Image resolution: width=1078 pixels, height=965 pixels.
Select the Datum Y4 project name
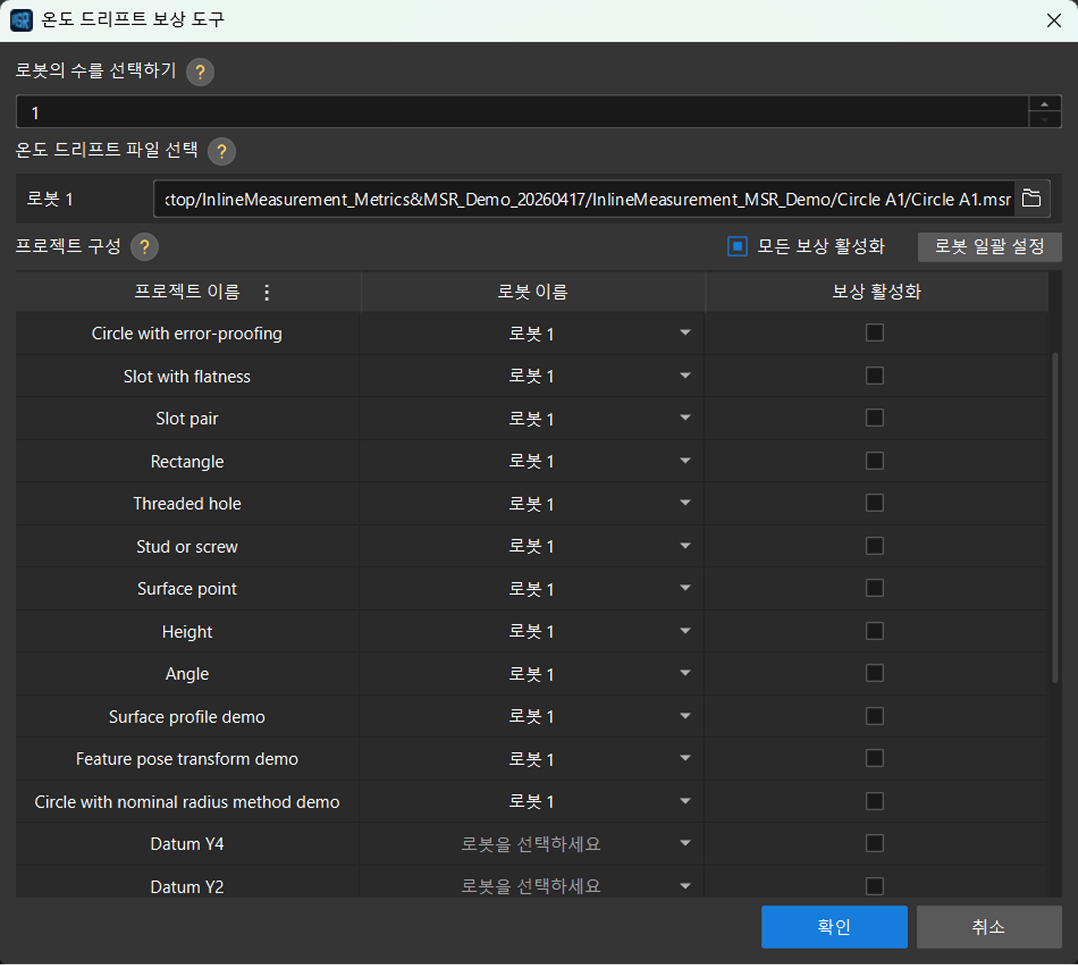tap(187, 844)
